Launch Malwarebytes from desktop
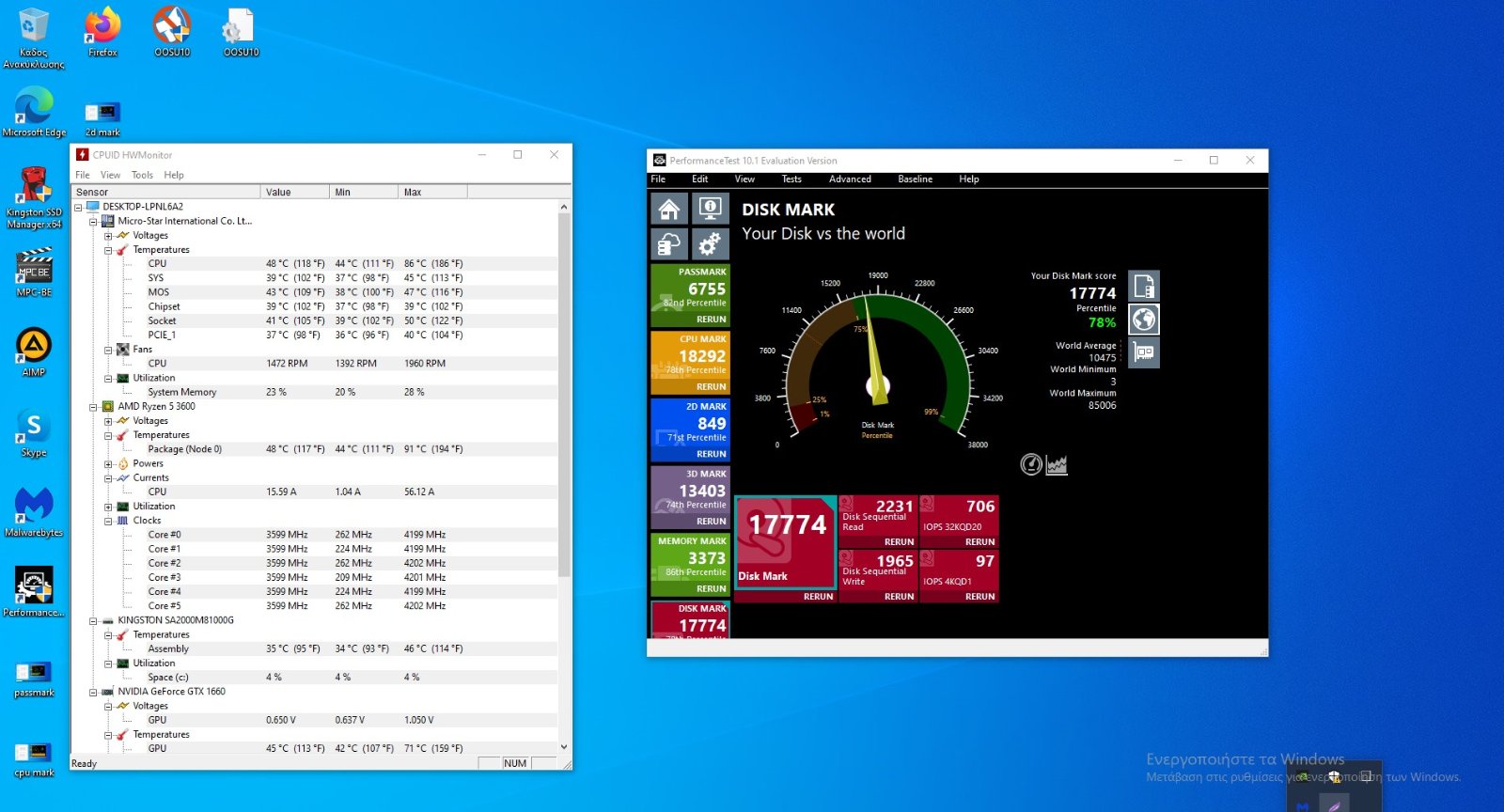This screenshot has height=812, width=1504. click(34, 512)
